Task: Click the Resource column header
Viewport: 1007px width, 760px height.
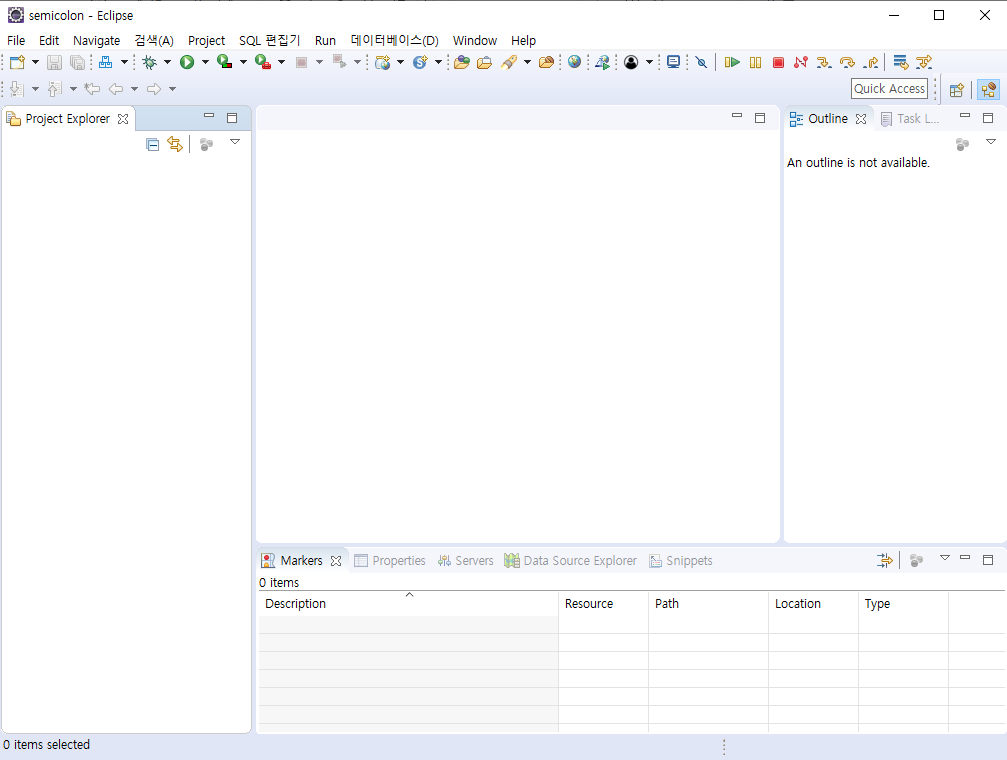Action: coord(603,604)
